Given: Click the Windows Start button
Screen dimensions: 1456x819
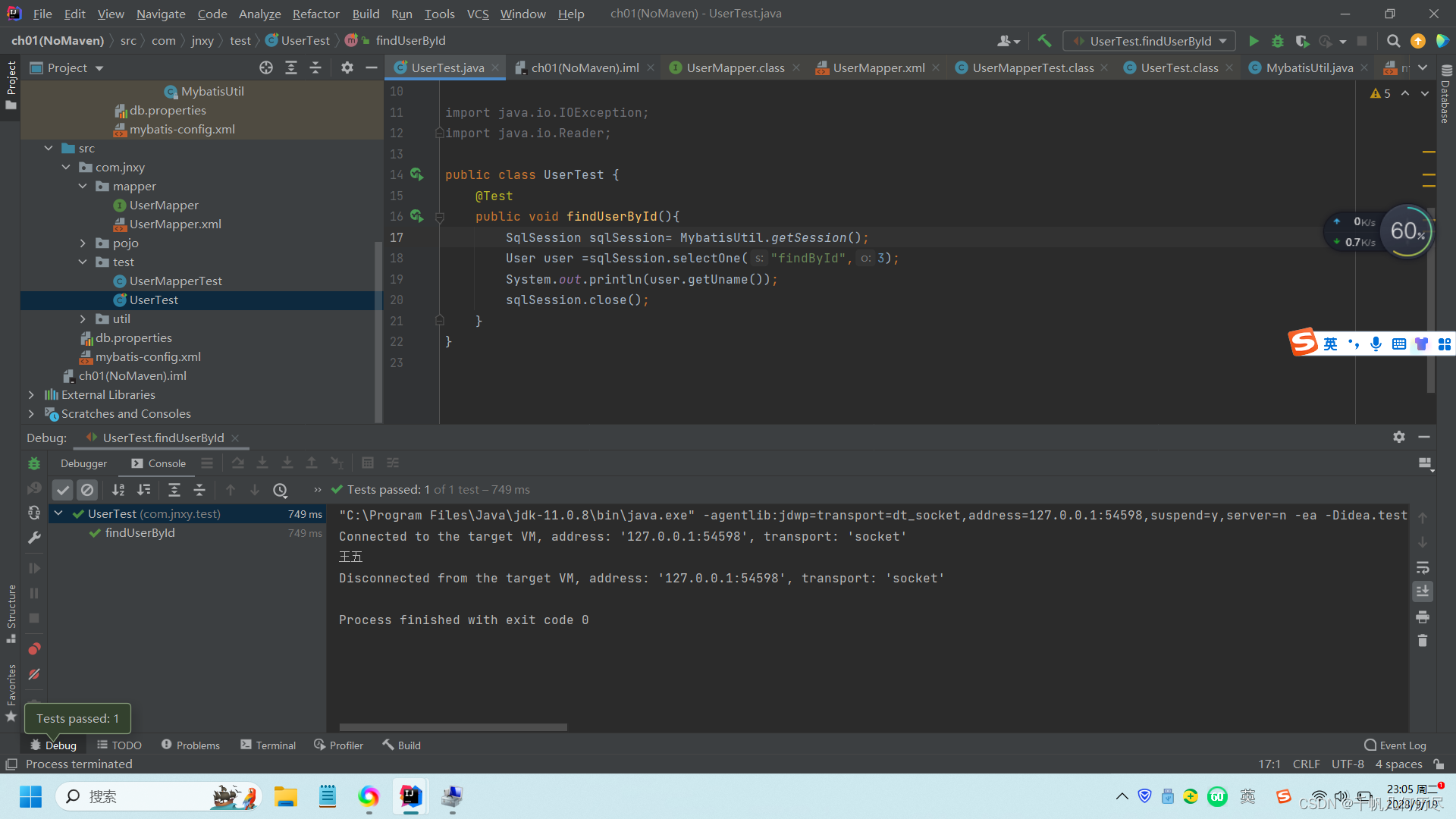Looking at the screenshot, I should point(30,796).
